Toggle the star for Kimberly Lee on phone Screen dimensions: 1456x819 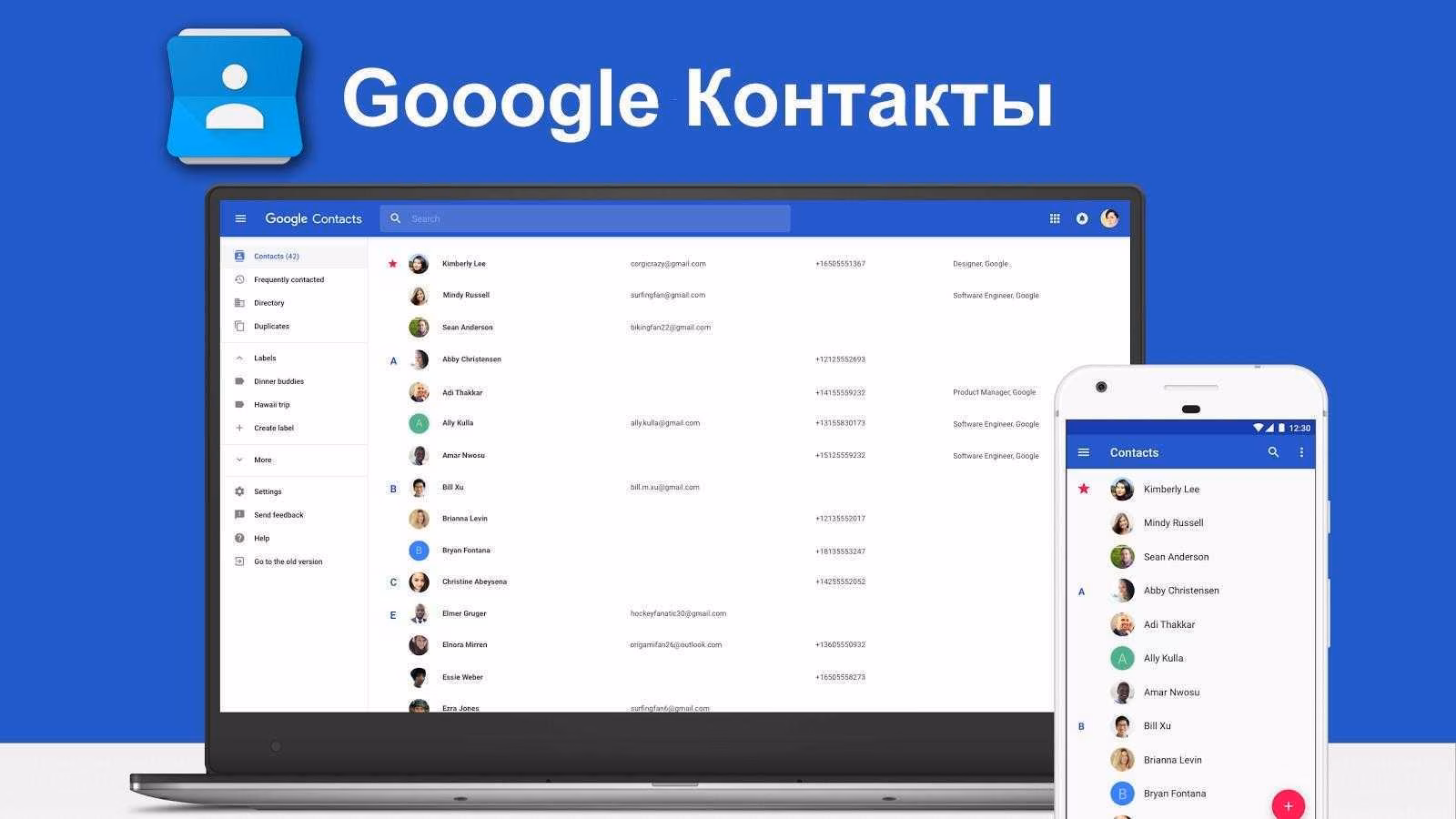pos(1083,490)
